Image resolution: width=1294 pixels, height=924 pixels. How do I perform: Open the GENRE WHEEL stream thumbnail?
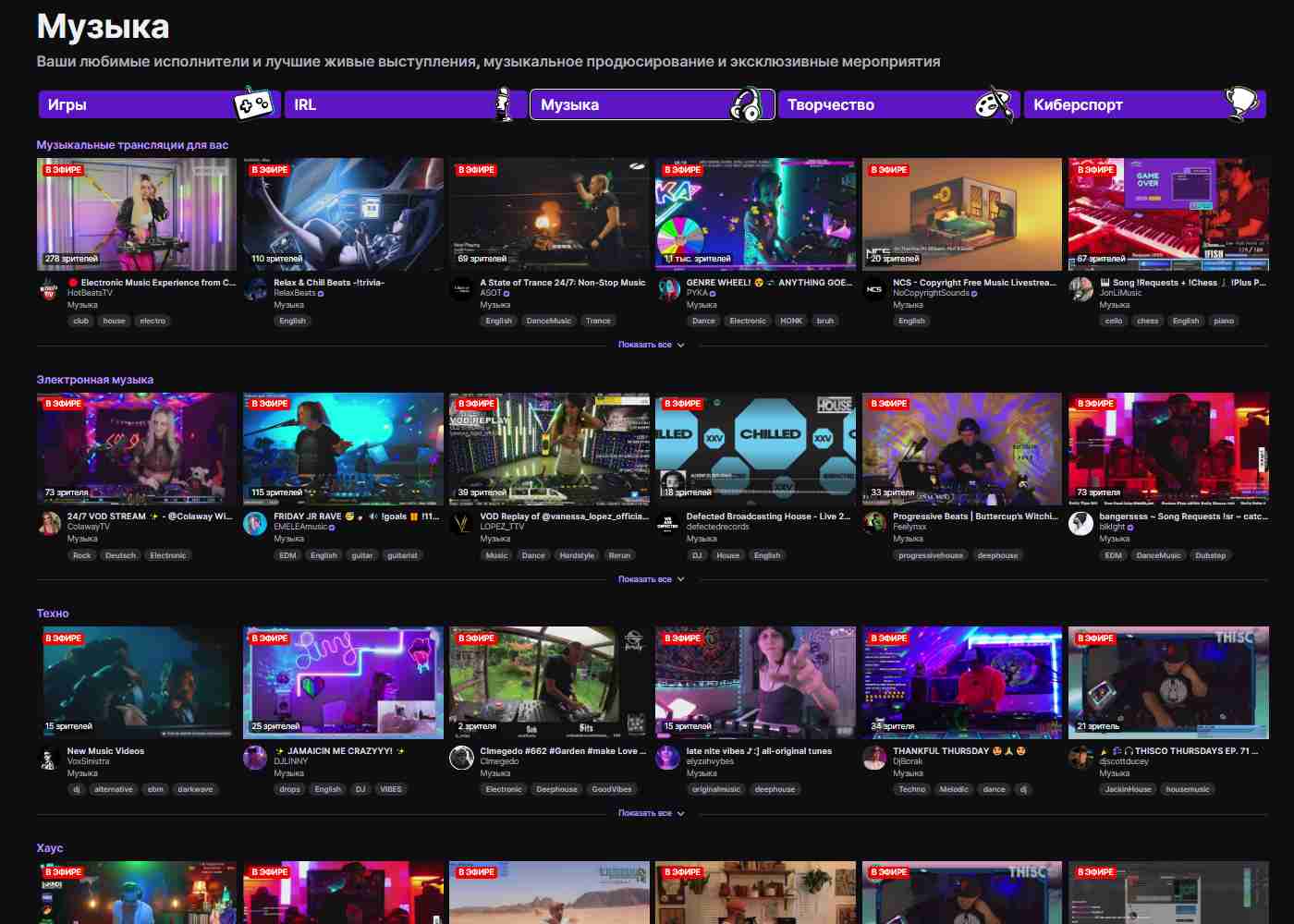(x=755, y=214)
